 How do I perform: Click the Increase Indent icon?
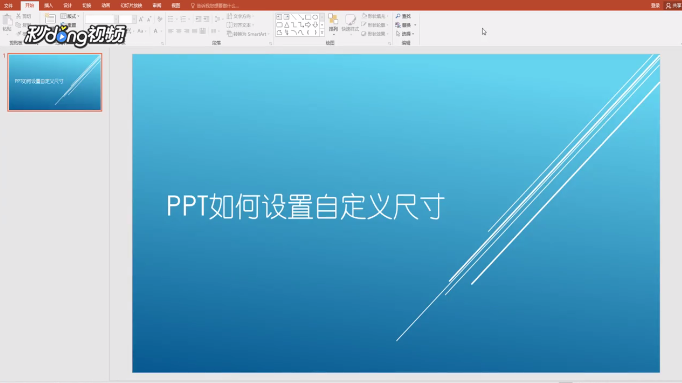(206, 19)
